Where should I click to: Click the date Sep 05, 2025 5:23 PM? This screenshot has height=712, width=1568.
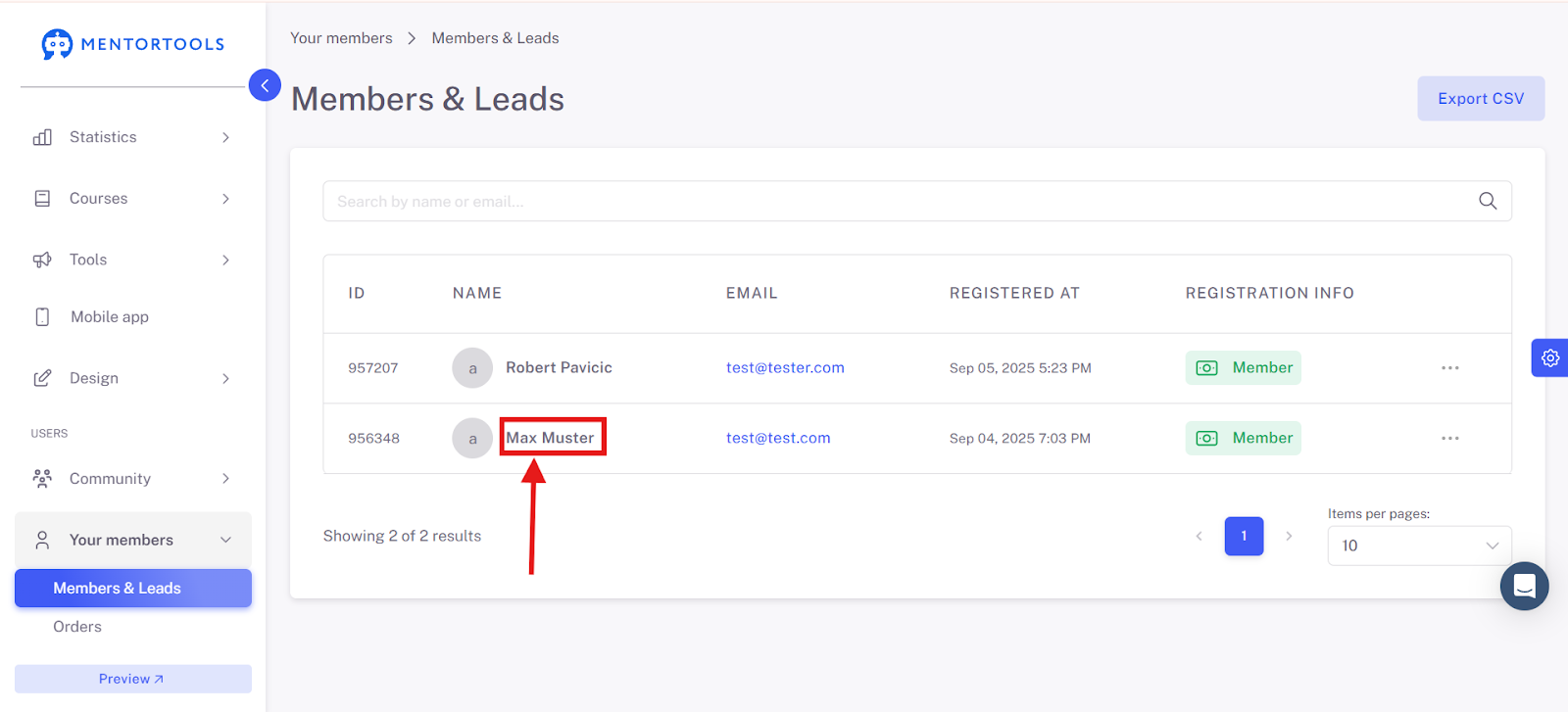pyautogui.click(x=1020, y=368)
